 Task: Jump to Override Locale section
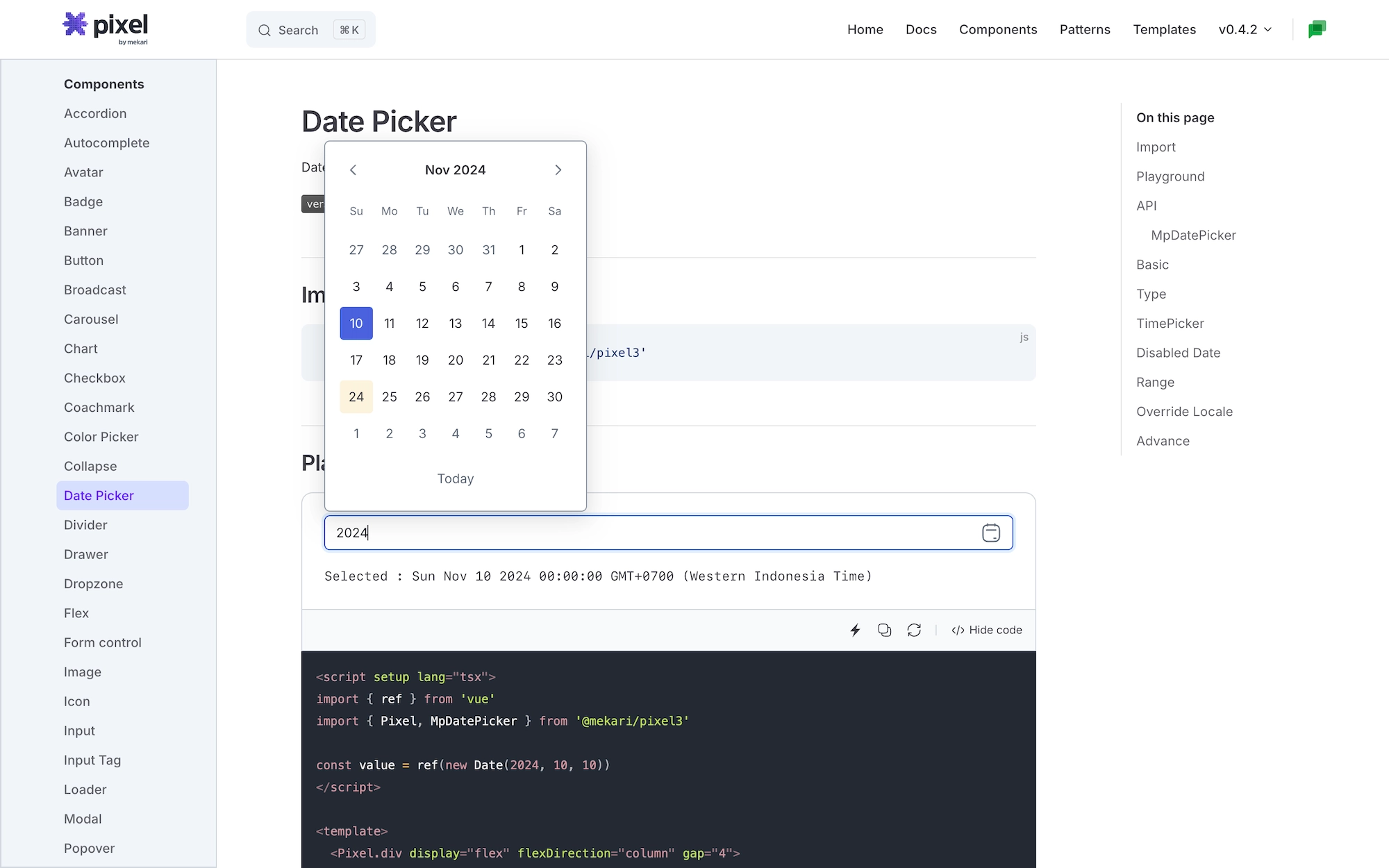coord(1184,412)
